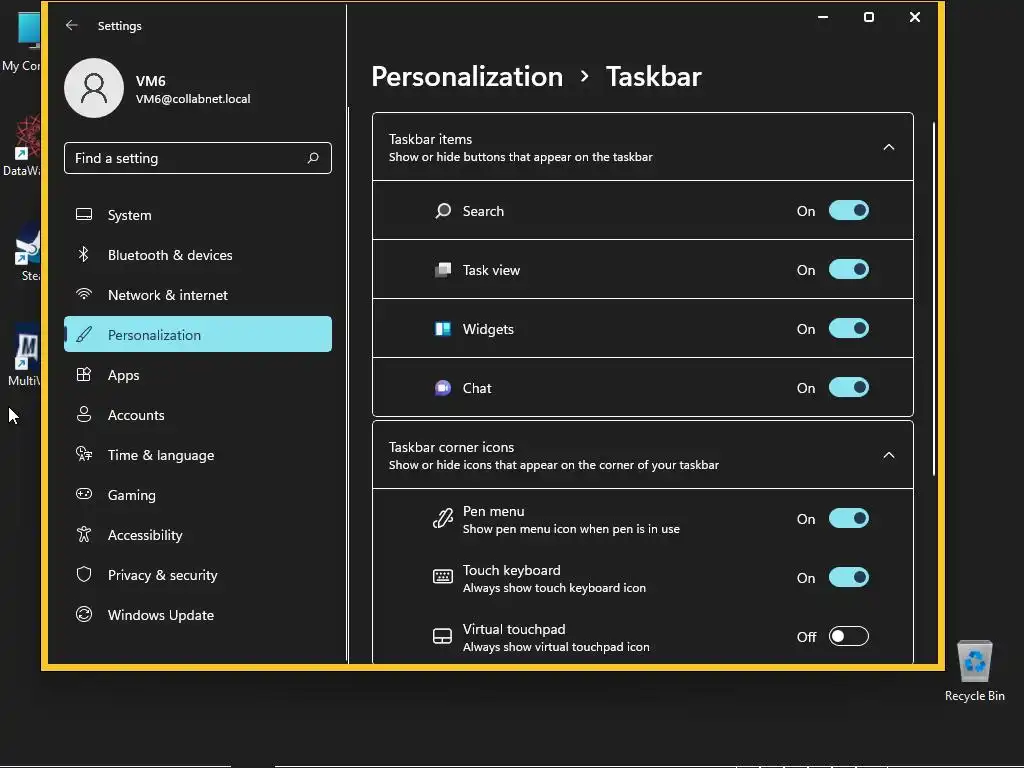Click the Bluetooth & devices icon

pyautogui.click(x=84, y=255)
